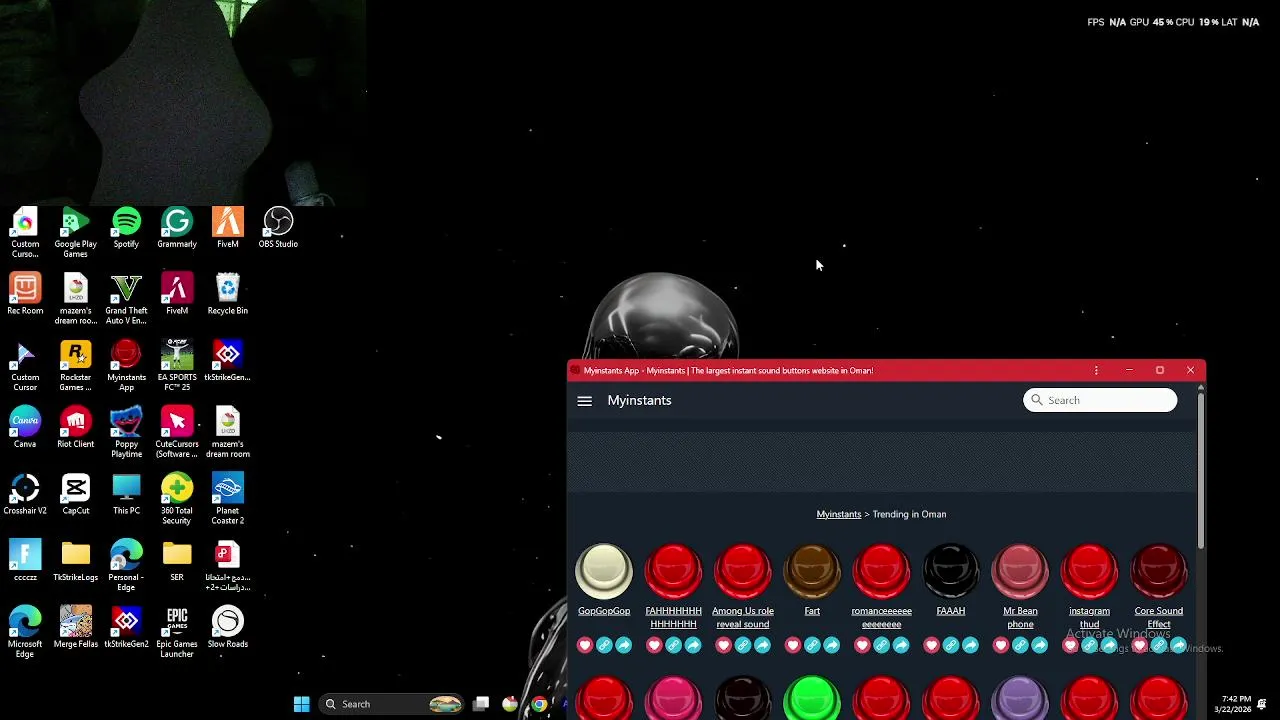Image resolution: width=1280 pixels, height=720 pixels.
Task: Copy link icon for Among Us role reveal
Action: pos(742,646)
